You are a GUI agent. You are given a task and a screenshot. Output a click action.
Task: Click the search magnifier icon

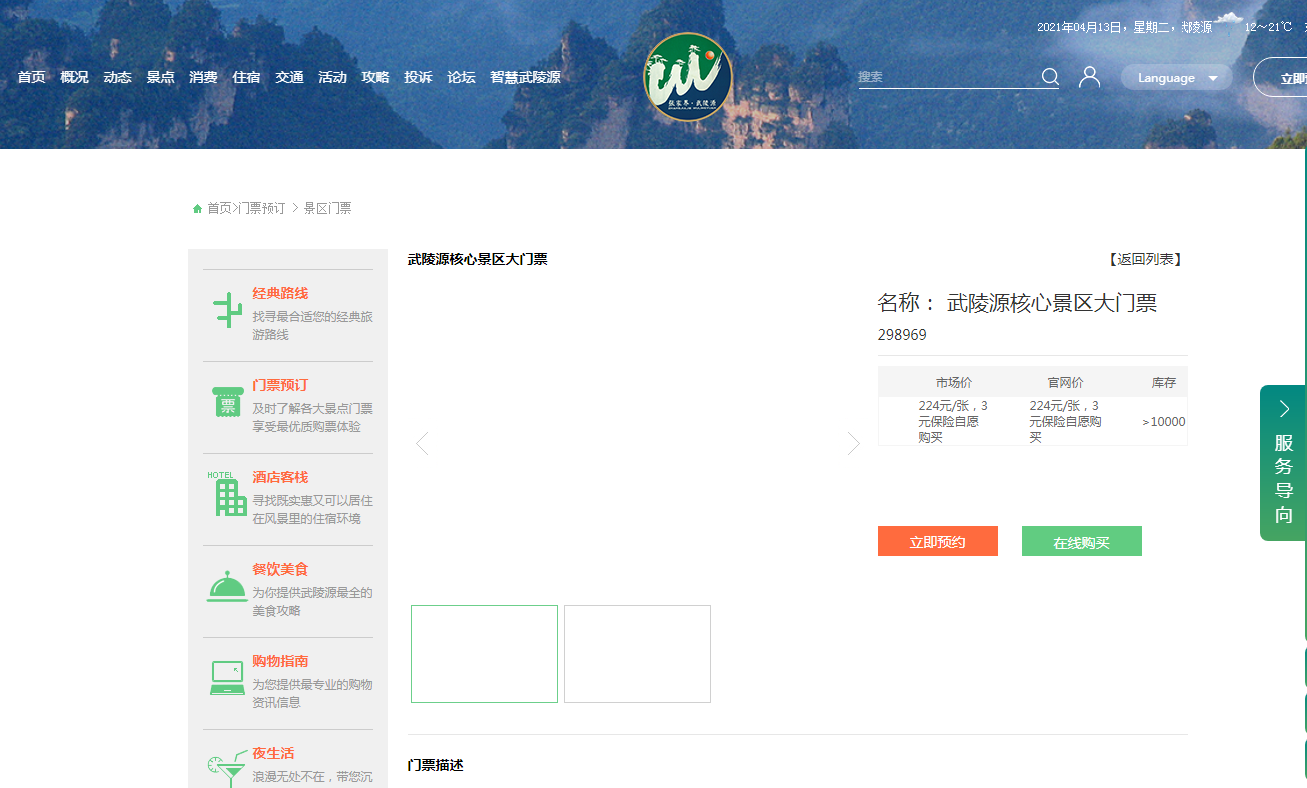pyautogui.click(x=1050, y=77)
